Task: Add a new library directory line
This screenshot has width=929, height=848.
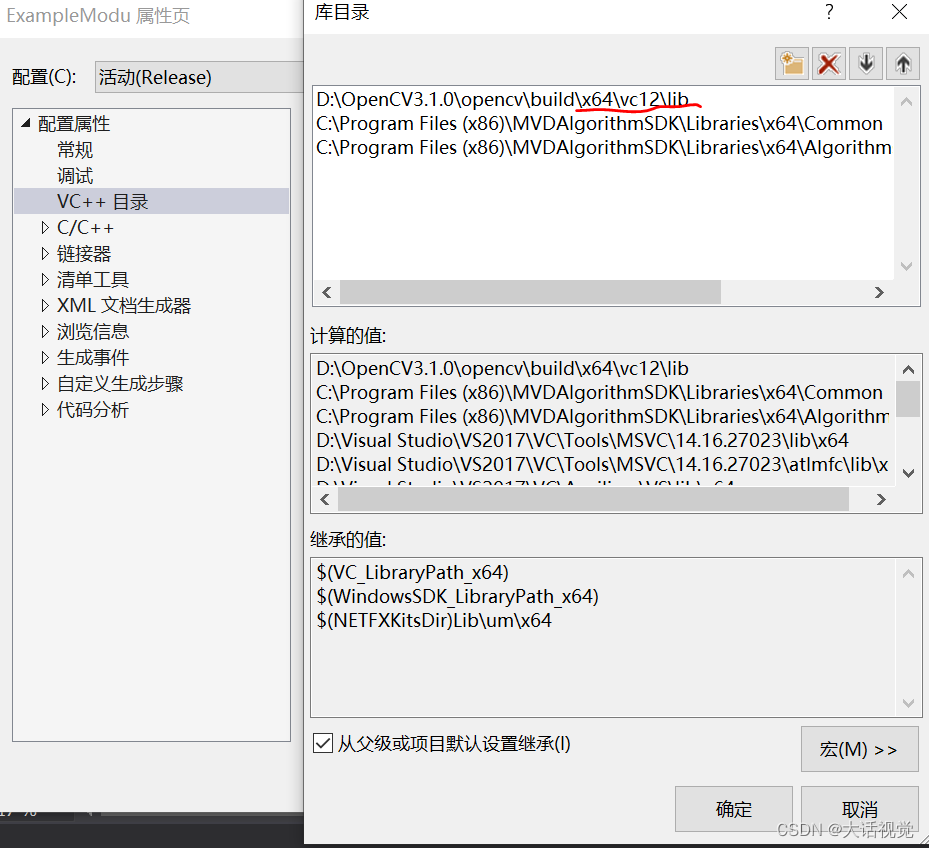Action: 792,63
